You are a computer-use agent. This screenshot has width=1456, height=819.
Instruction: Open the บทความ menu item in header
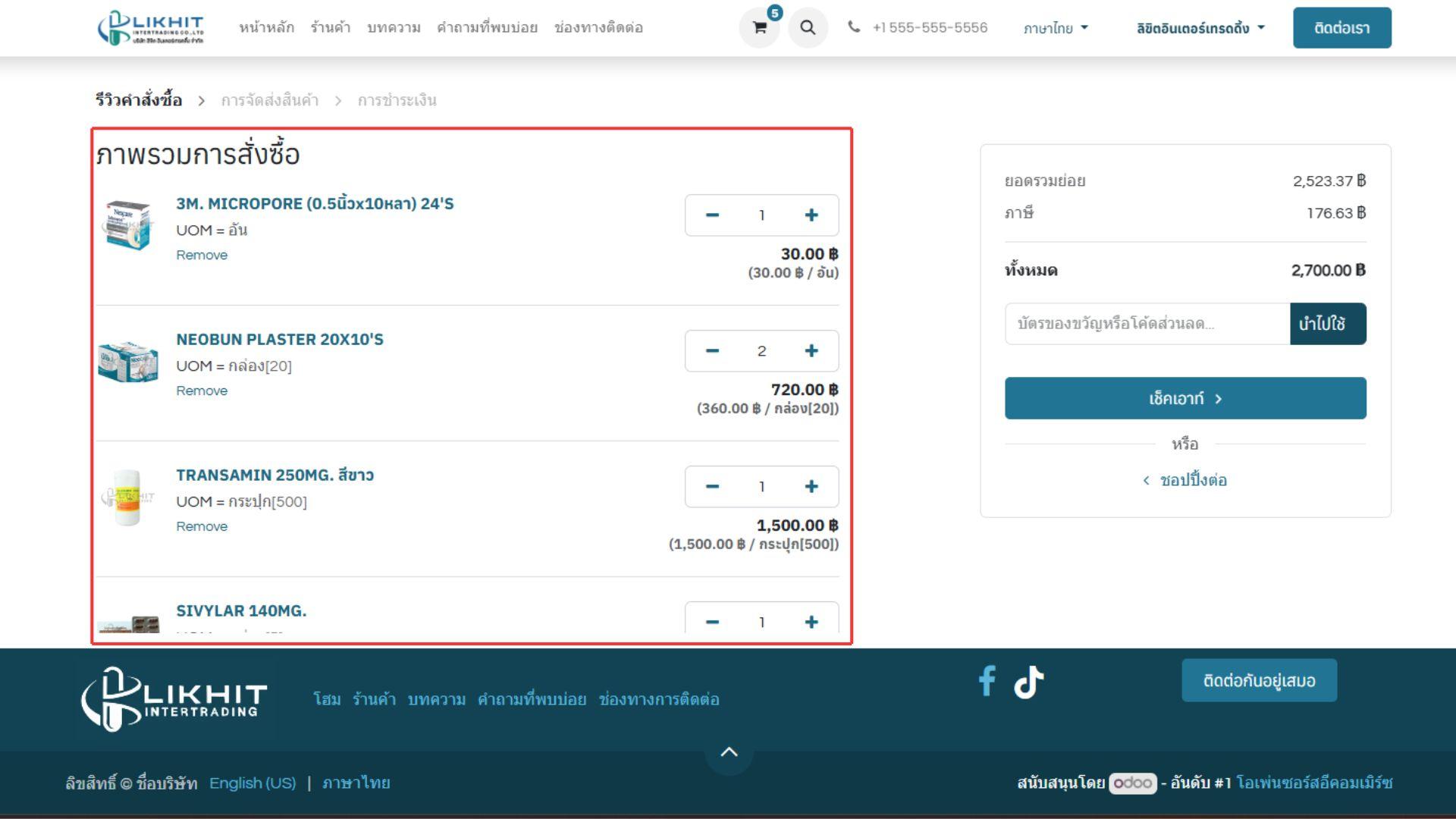pyautogui.click(x=394, y=27)
